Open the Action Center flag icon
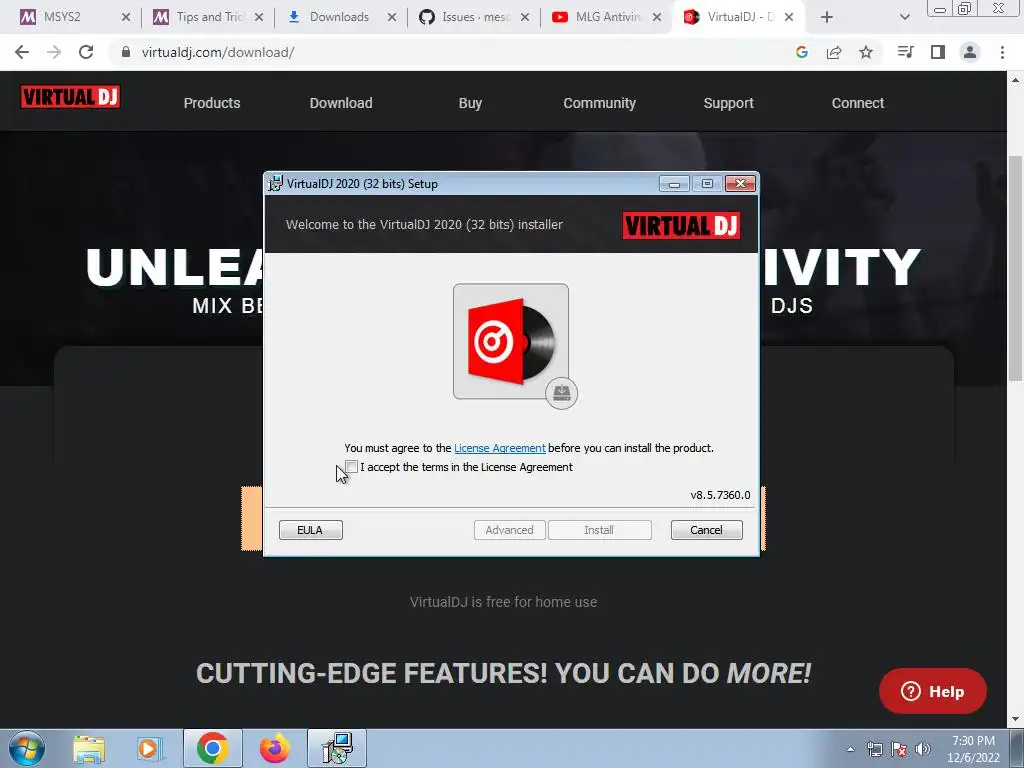 tap(899, 749)
